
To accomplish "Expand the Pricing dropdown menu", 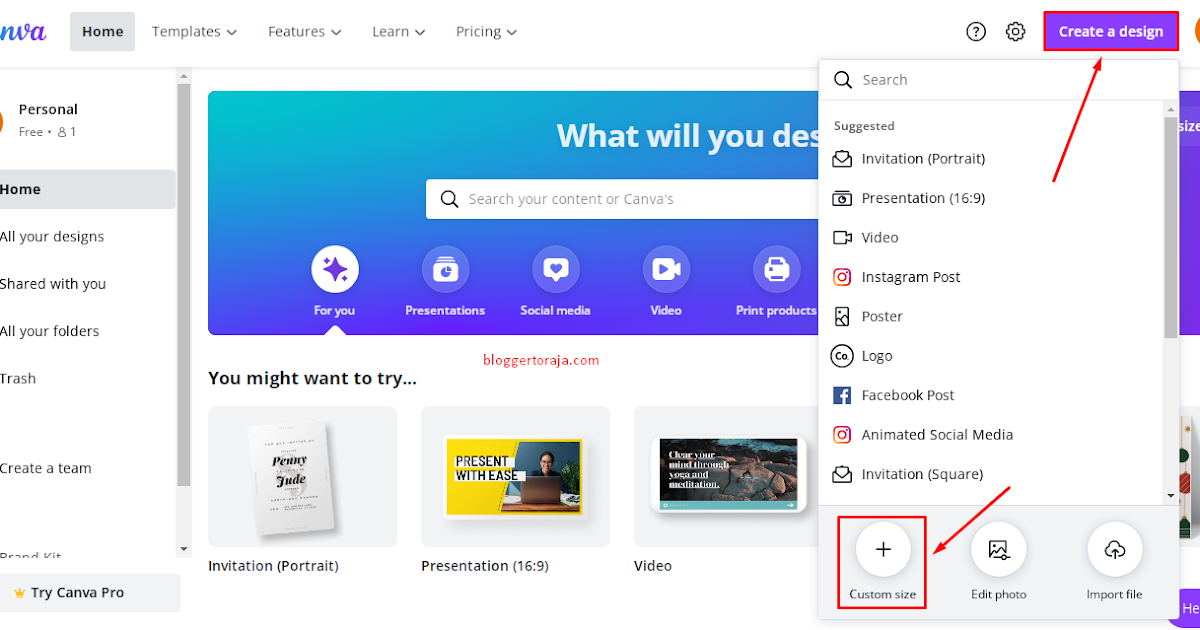I will click(x=486, y=32).
